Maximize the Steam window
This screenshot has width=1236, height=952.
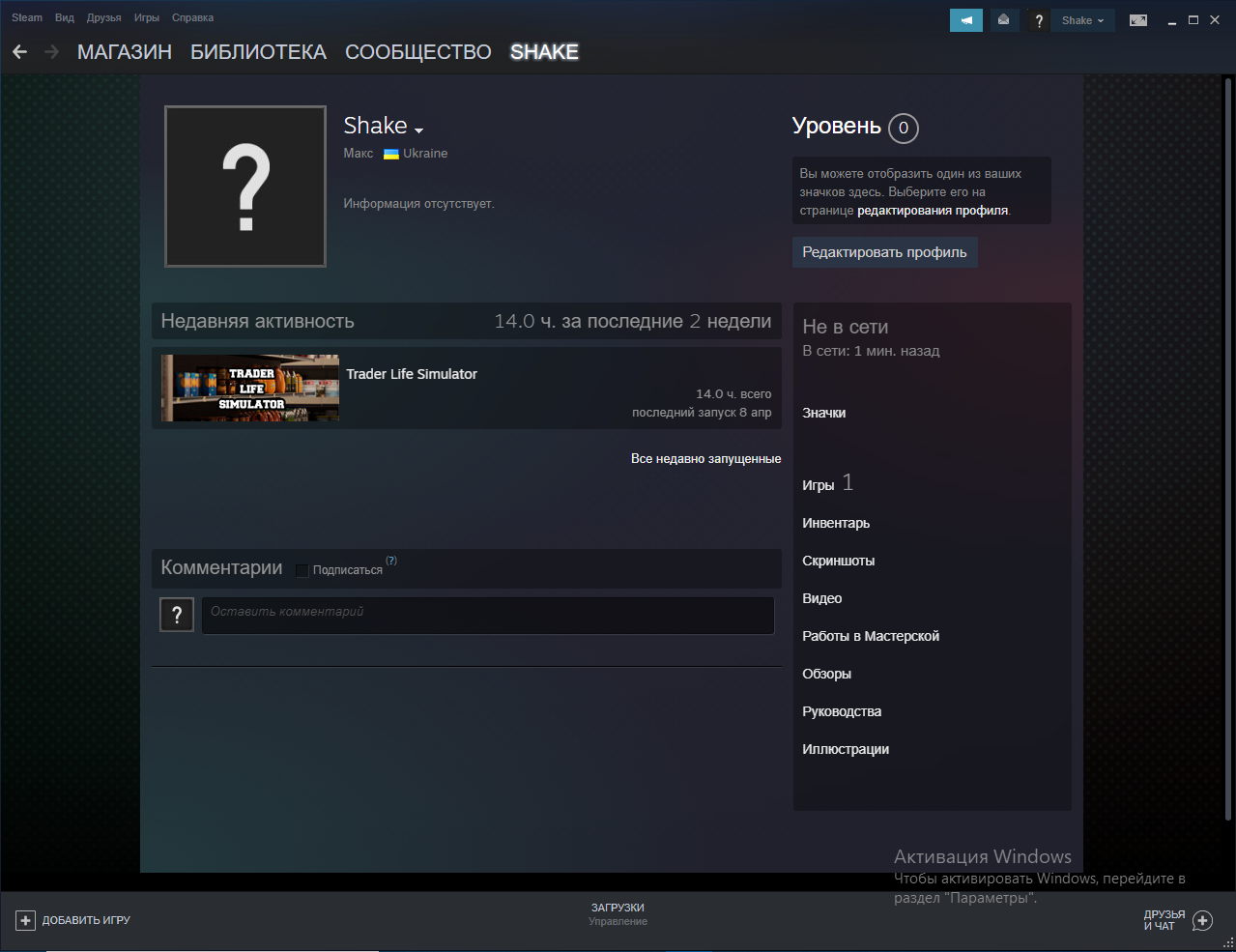pyautogui.click(x=1193, y=20)
